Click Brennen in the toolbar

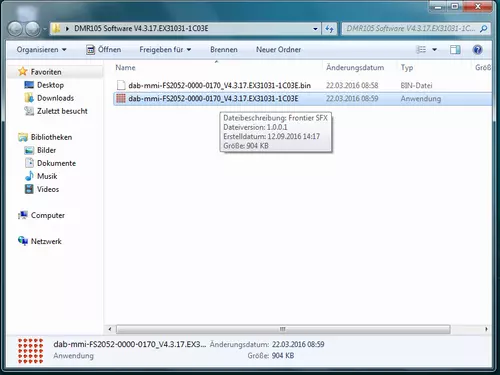point(224,50)
